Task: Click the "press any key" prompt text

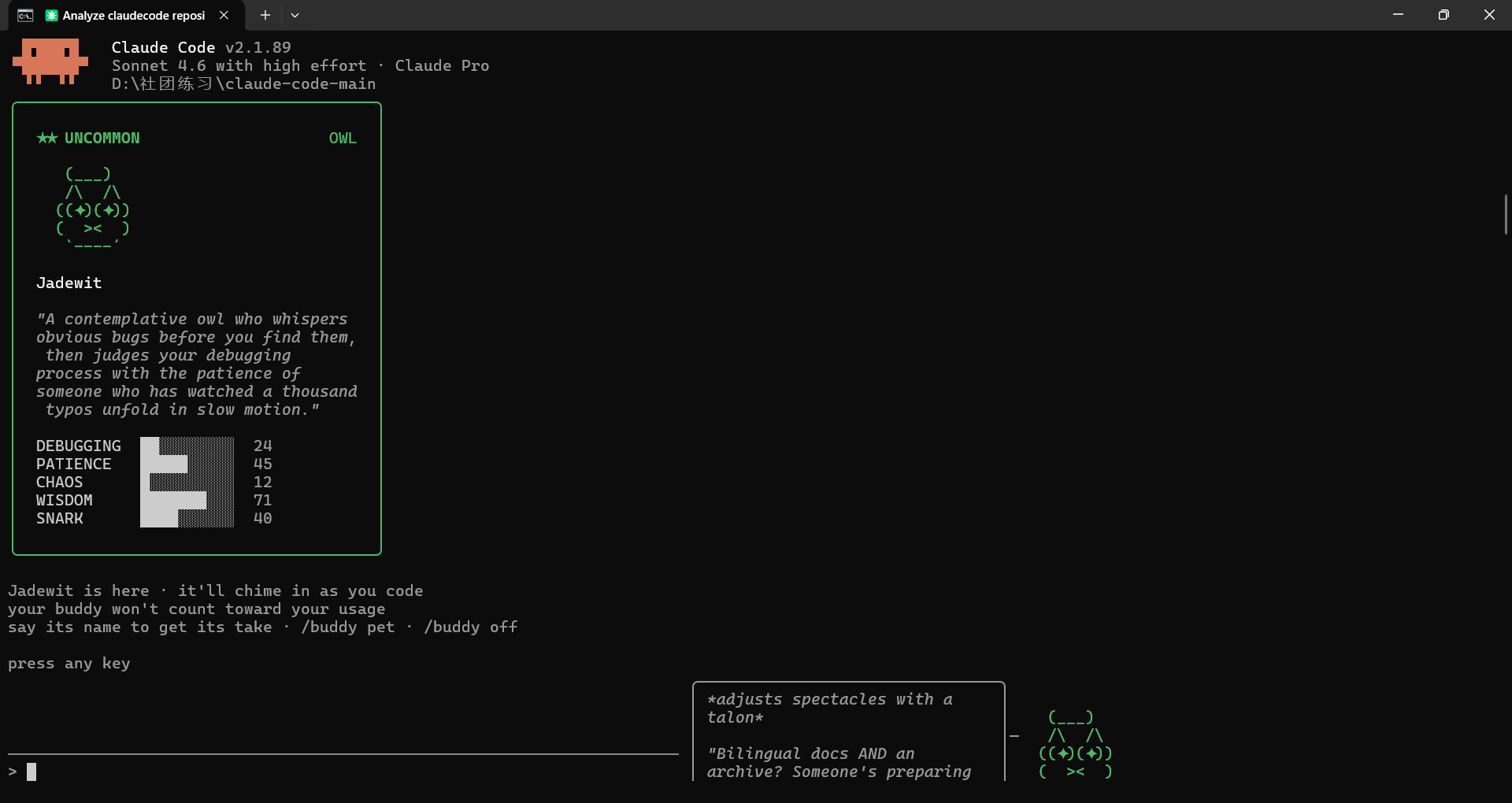Action: coord(69,664)
